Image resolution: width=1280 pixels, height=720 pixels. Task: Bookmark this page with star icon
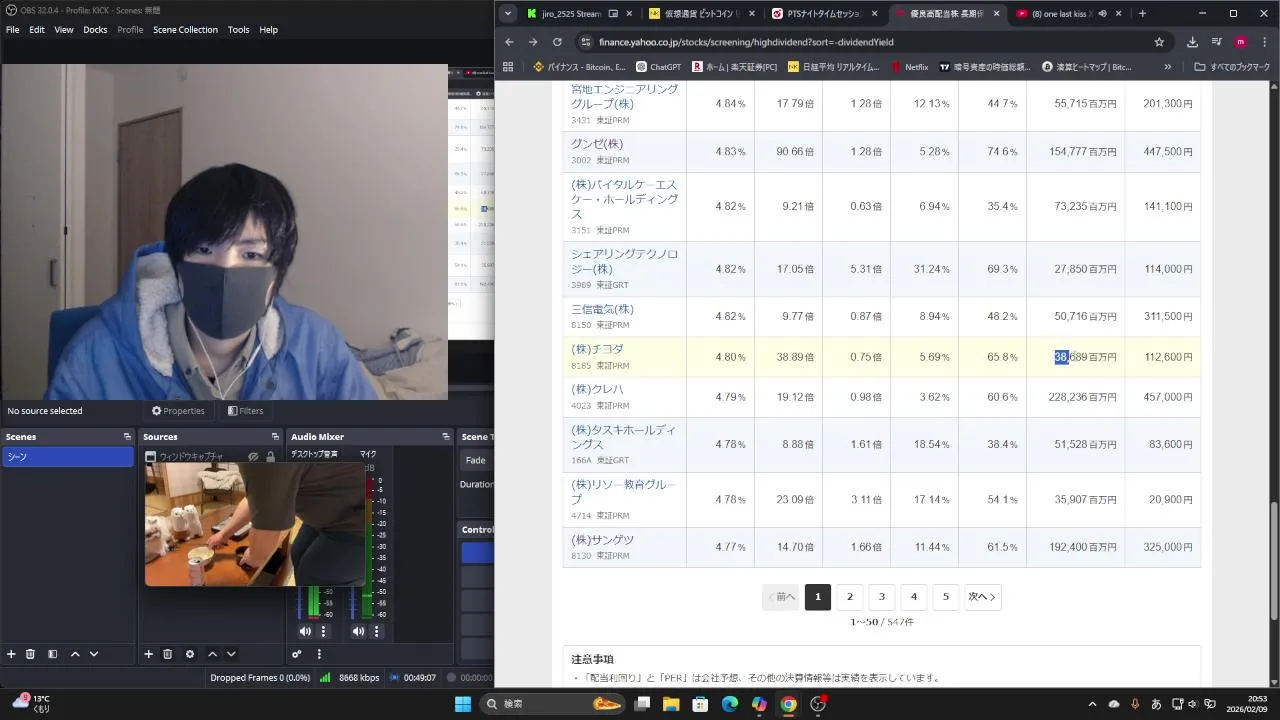click(1159, 42)
